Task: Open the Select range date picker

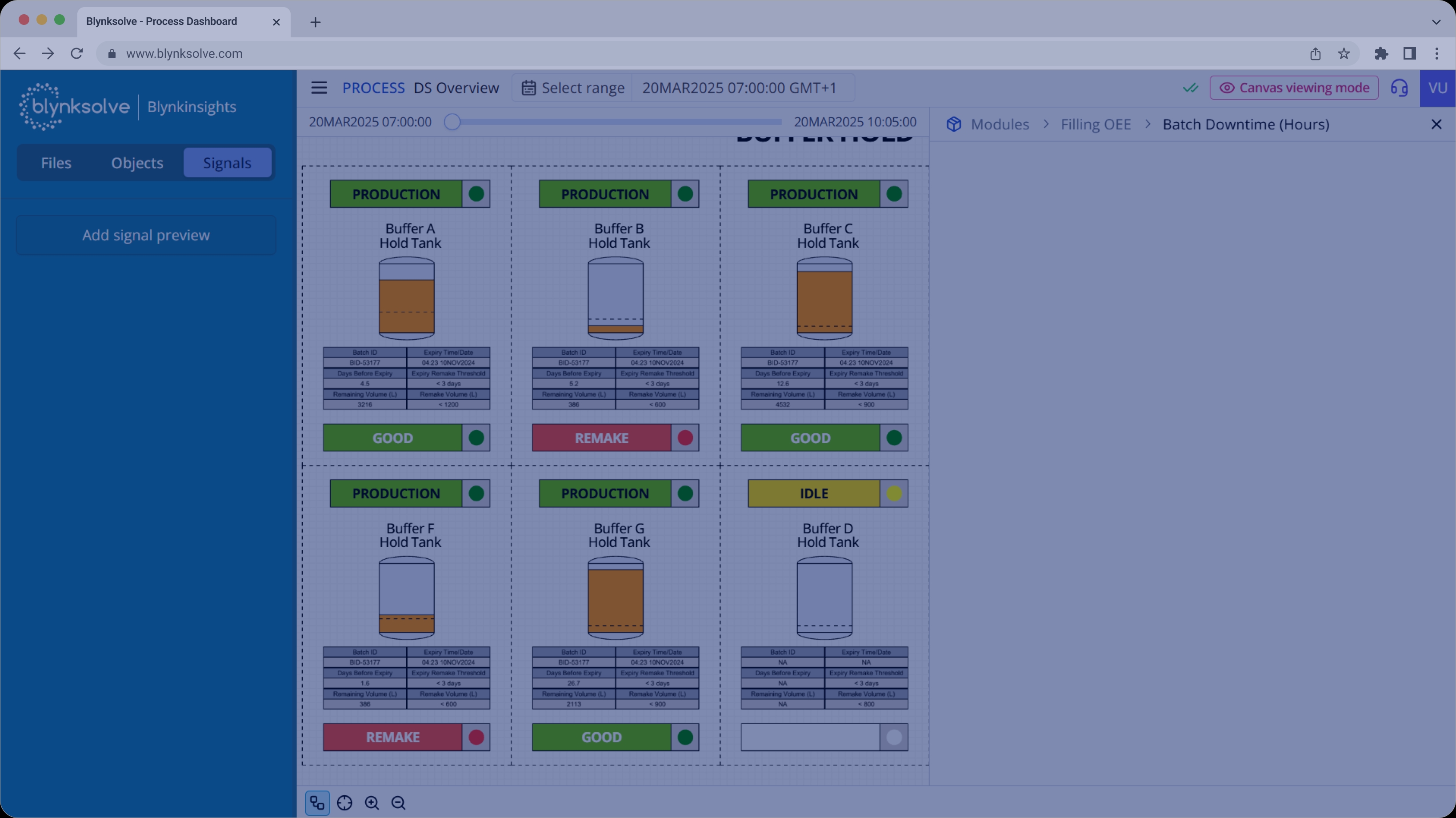Action: coord(572,88)
